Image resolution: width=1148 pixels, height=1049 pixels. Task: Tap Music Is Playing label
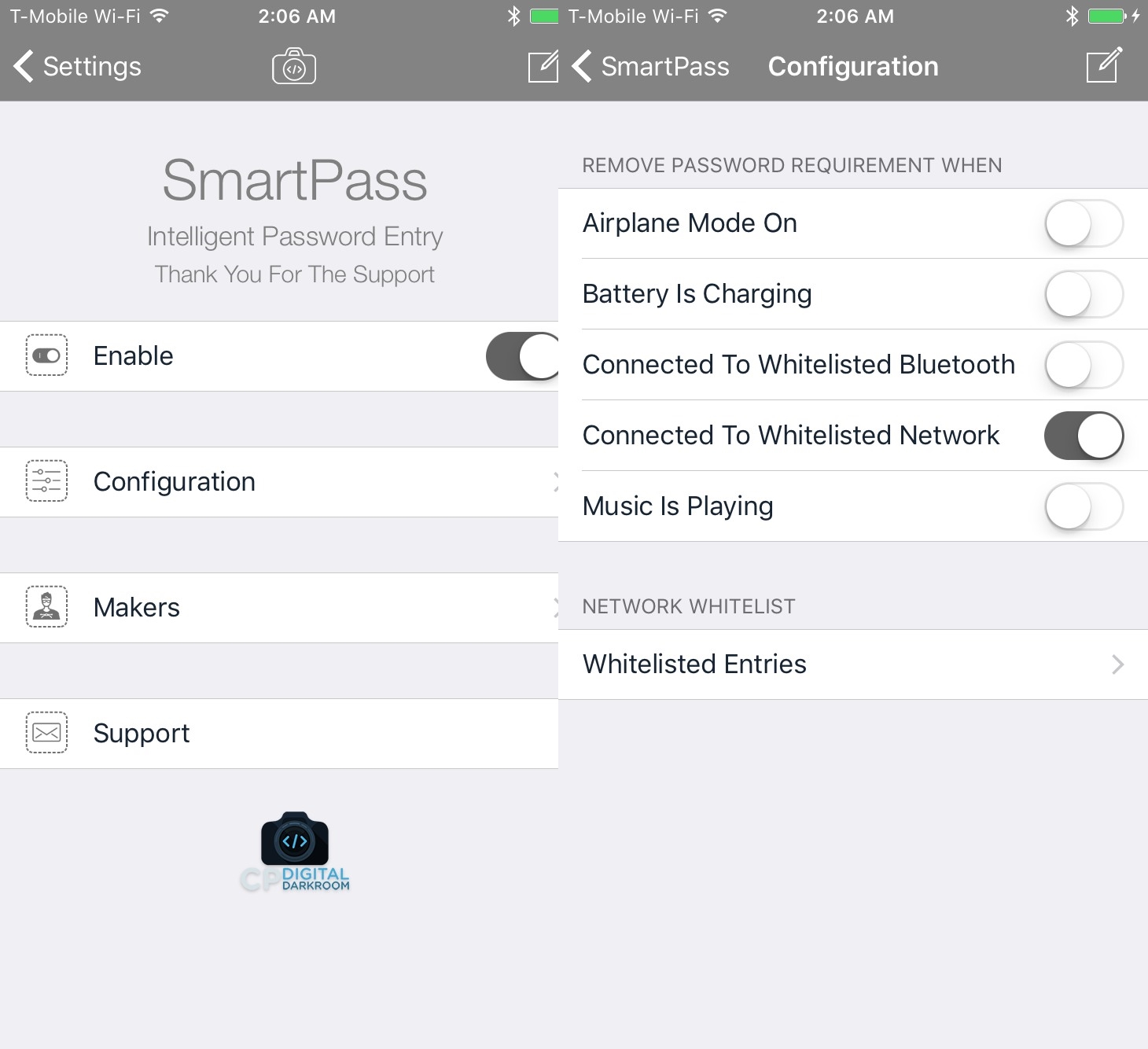[x=678, y=506]
